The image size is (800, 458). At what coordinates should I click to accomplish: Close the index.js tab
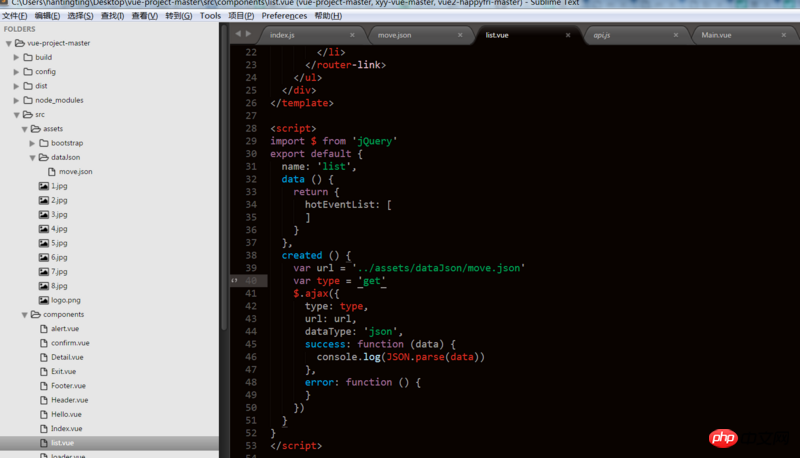(353, 35)
